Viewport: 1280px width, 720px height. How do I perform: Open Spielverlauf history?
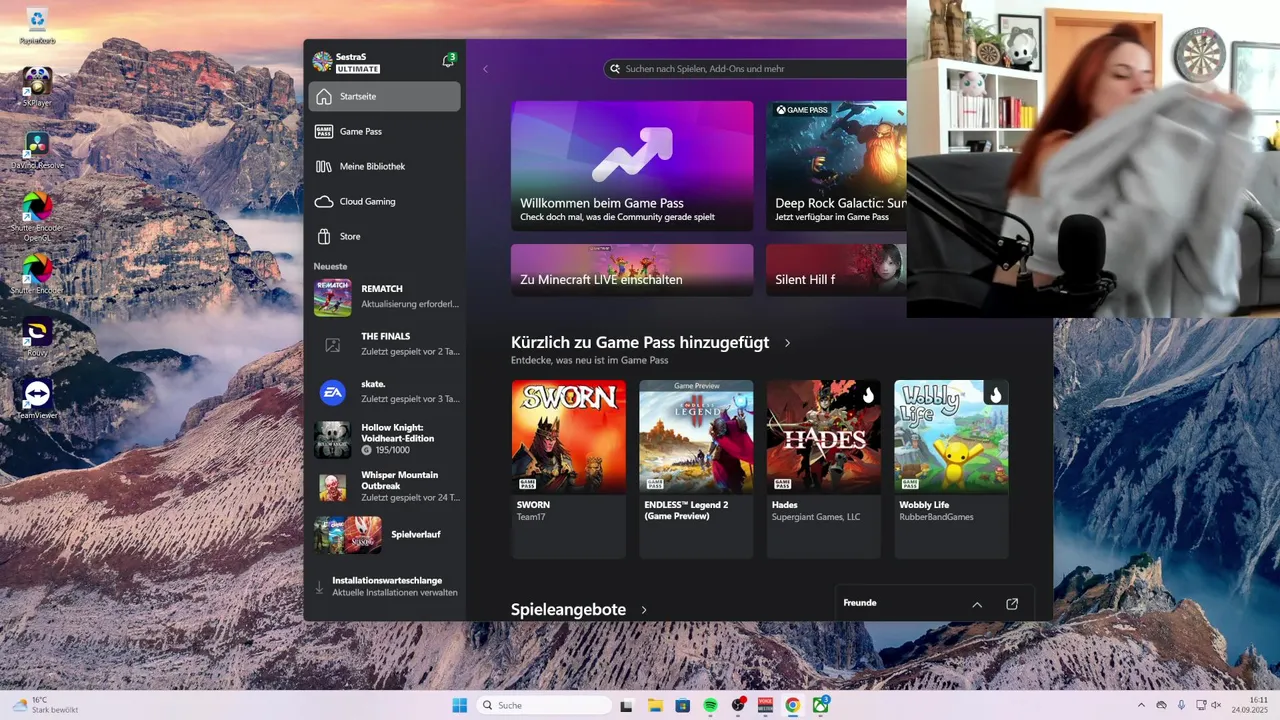(386, 535)
